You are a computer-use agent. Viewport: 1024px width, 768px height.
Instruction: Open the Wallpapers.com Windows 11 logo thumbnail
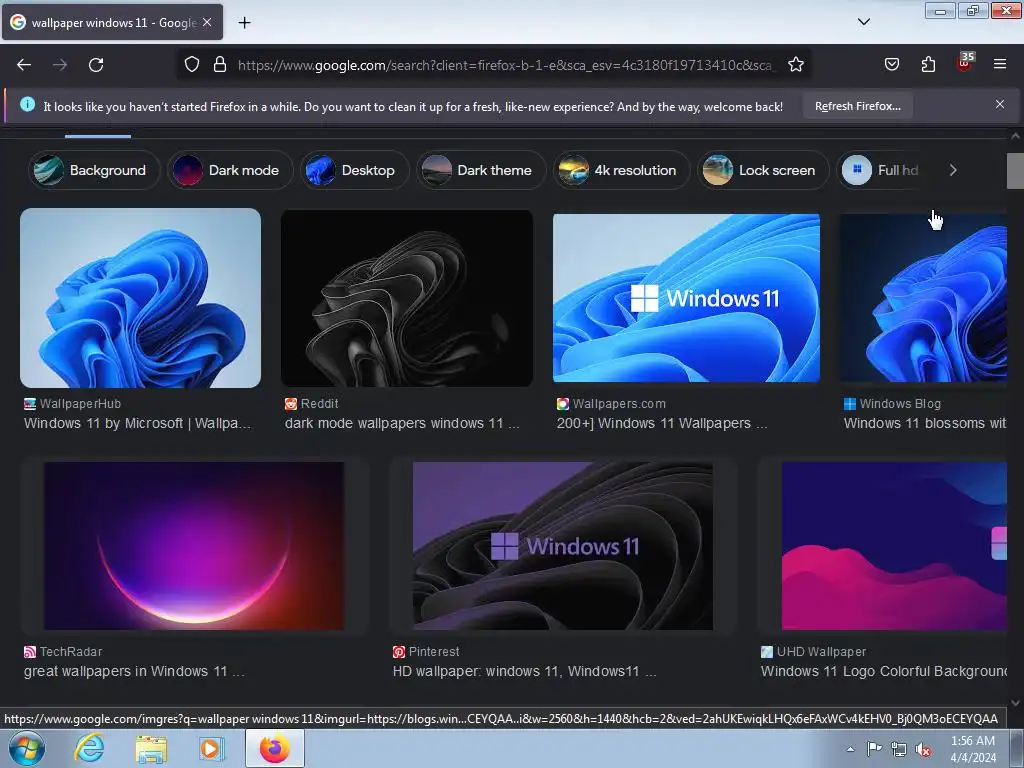click(686, 298)
